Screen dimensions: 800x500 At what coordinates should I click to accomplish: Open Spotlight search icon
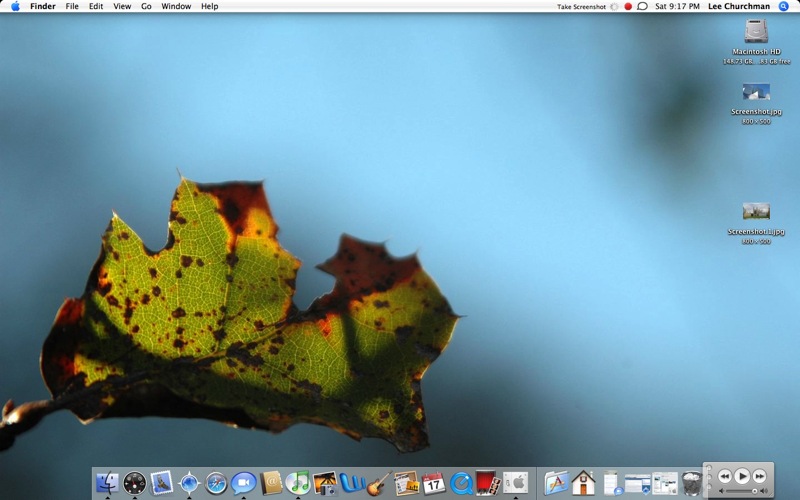point(784,6)
